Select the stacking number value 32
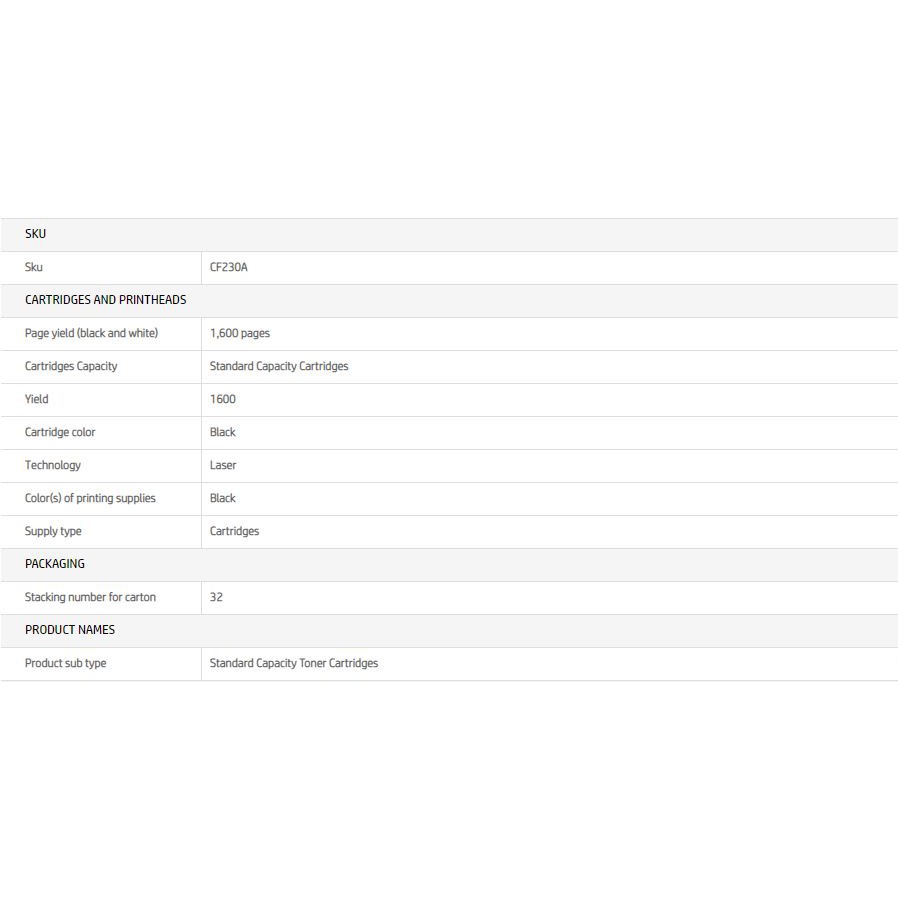 point(216,597)
